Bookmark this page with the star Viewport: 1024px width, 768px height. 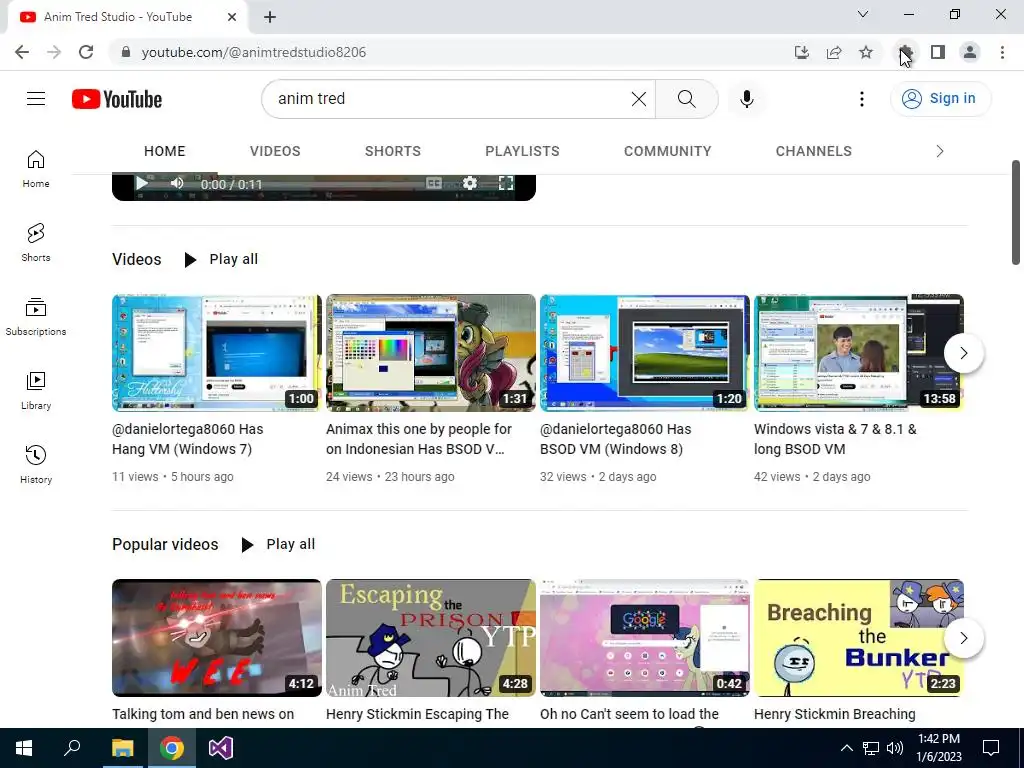coord(866,52)
